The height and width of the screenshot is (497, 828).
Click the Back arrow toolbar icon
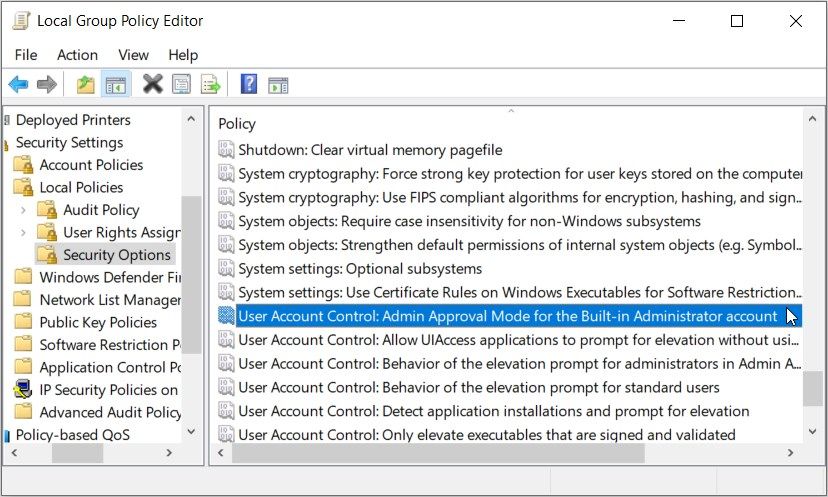click(18, 84)
